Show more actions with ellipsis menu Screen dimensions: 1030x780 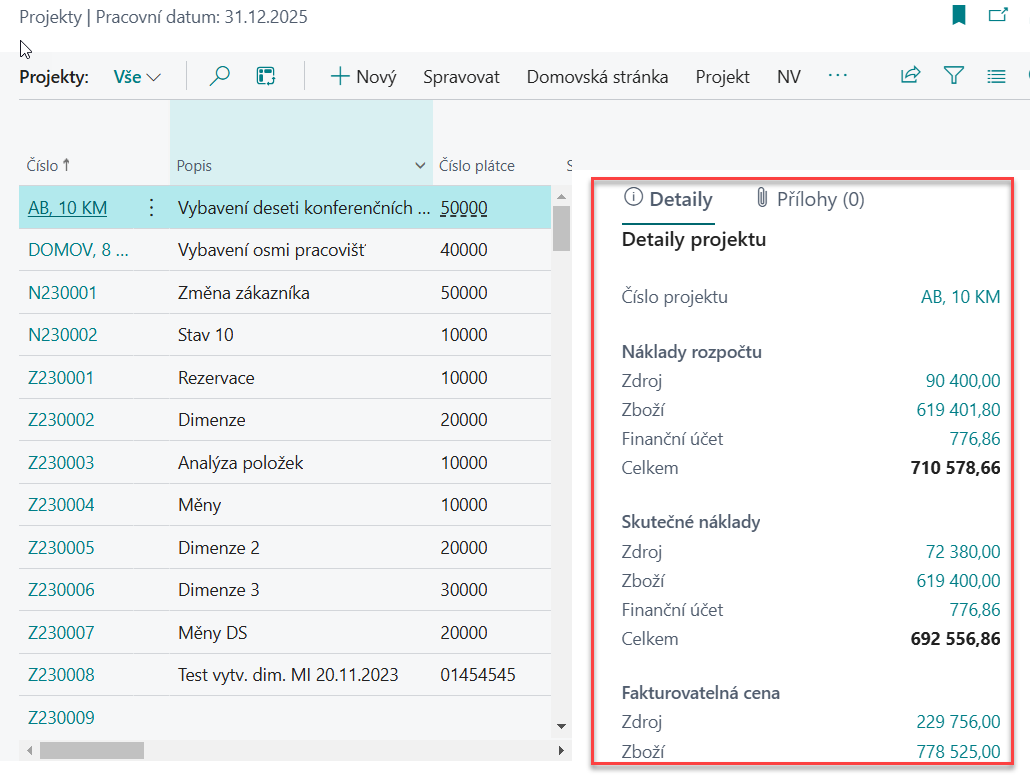pyautogui.click(x=838, y=76)
